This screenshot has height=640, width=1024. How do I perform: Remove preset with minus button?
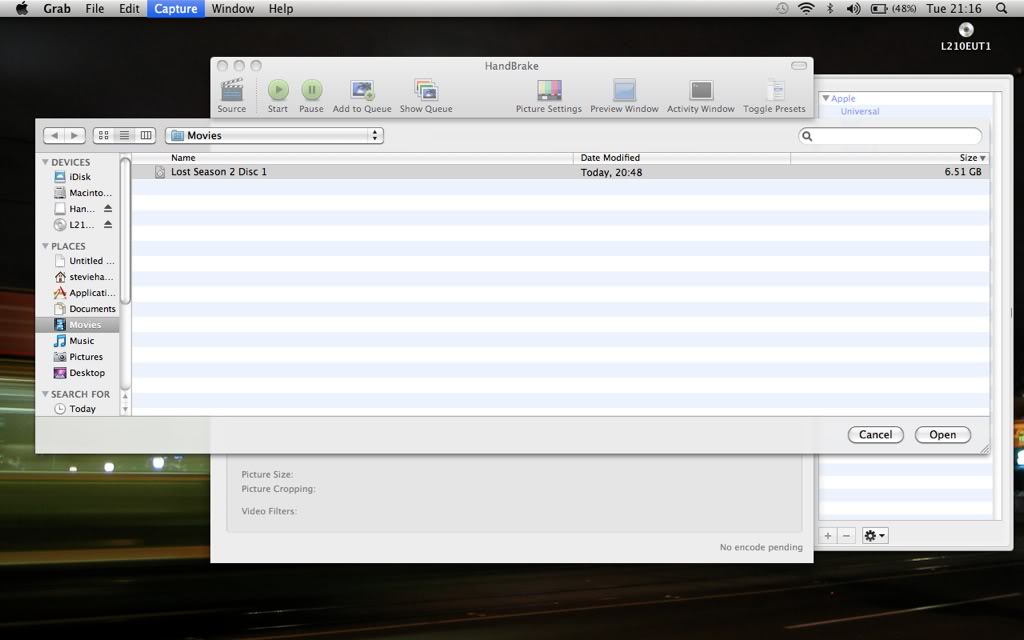846,536
